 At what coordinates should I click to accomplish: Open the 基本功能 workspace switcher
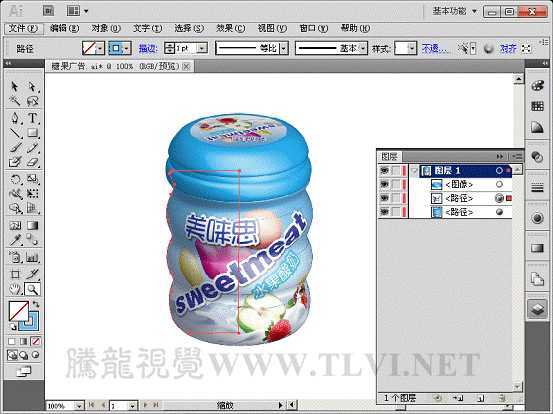(455, 11)
